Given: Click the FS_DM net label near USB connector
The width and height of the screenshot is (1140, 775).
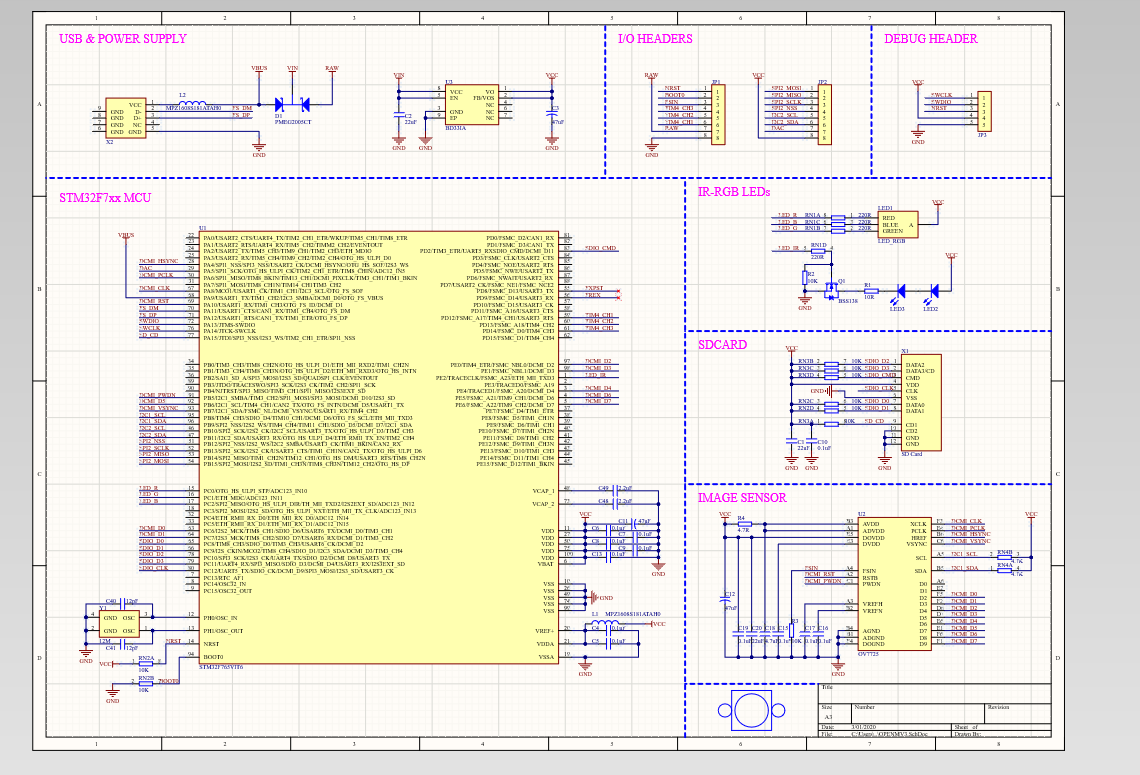Looking at the screenshot, I should pos(241,108).
